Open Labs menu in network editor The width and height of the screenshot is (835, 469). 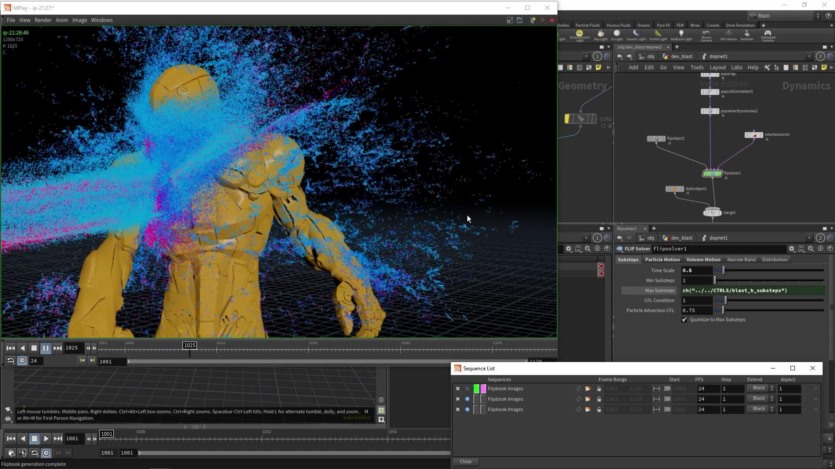tap(736, 68)
